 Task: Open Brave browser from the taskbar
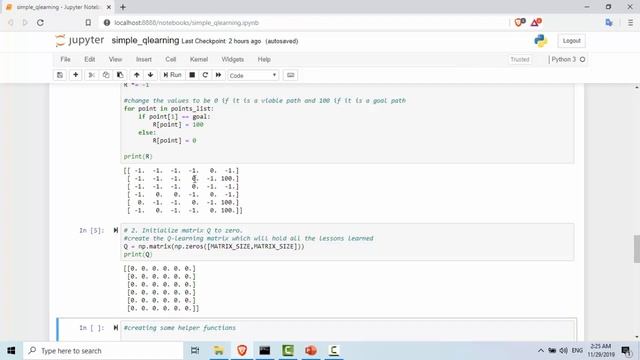click(x=242, y=351)
